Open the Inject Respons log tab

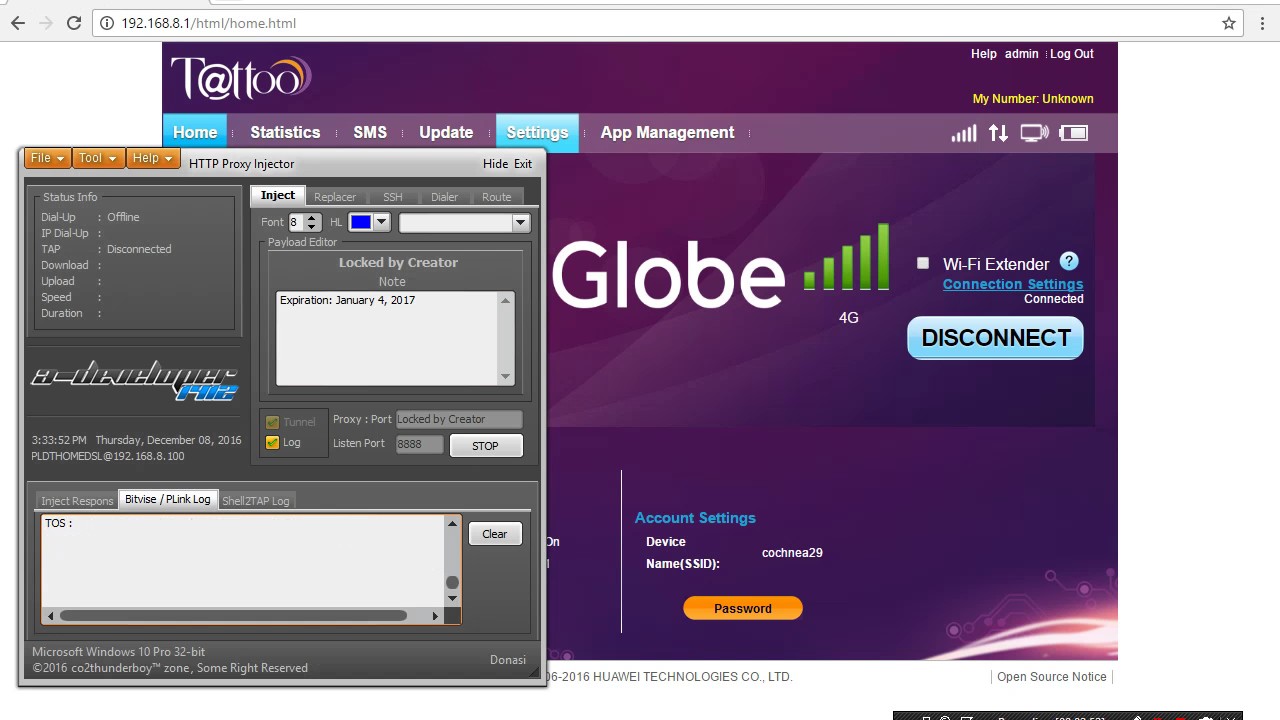(x=77, y=501)
